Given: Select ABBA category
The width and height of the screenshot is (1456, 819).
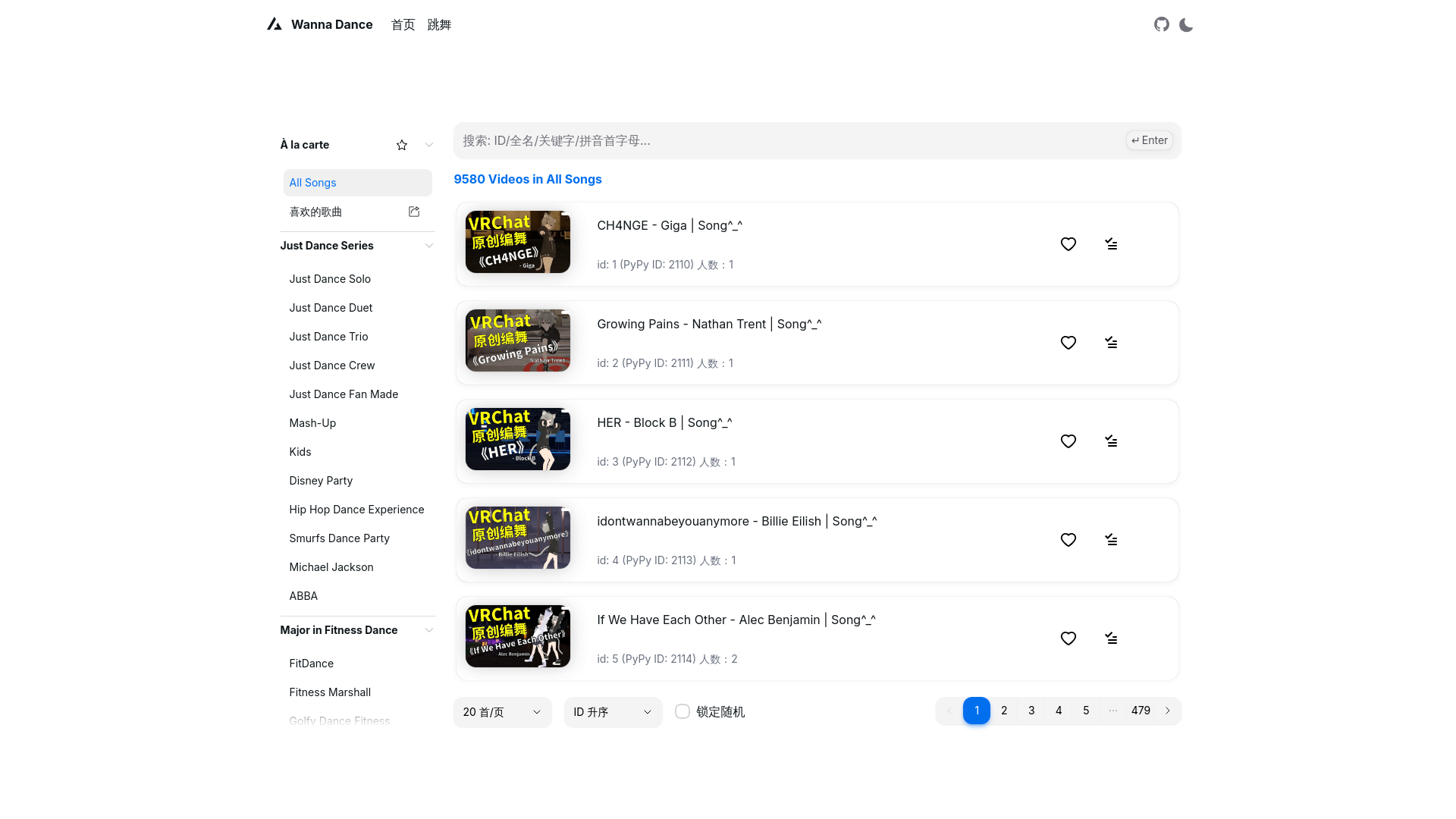Looking at the screenshot, I should click(303, 596).
